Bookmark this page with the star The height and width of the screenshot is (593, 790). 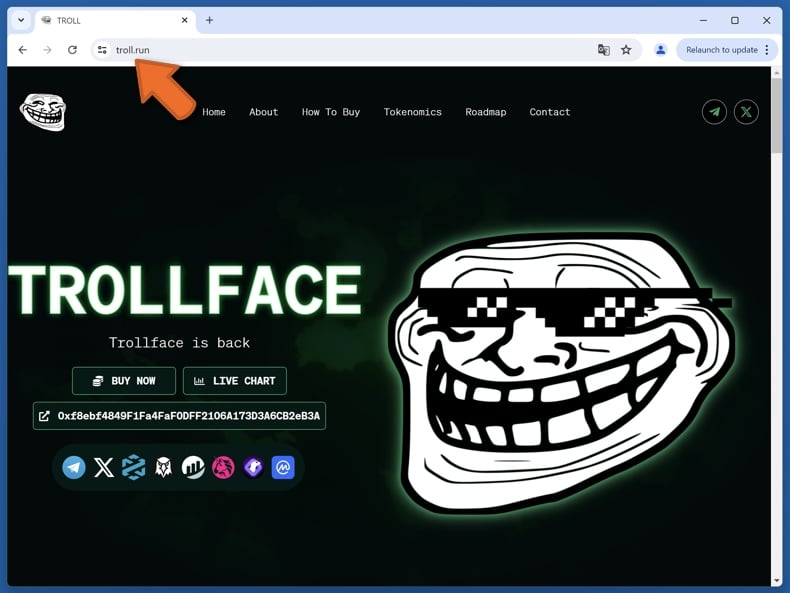coord(626,50)
